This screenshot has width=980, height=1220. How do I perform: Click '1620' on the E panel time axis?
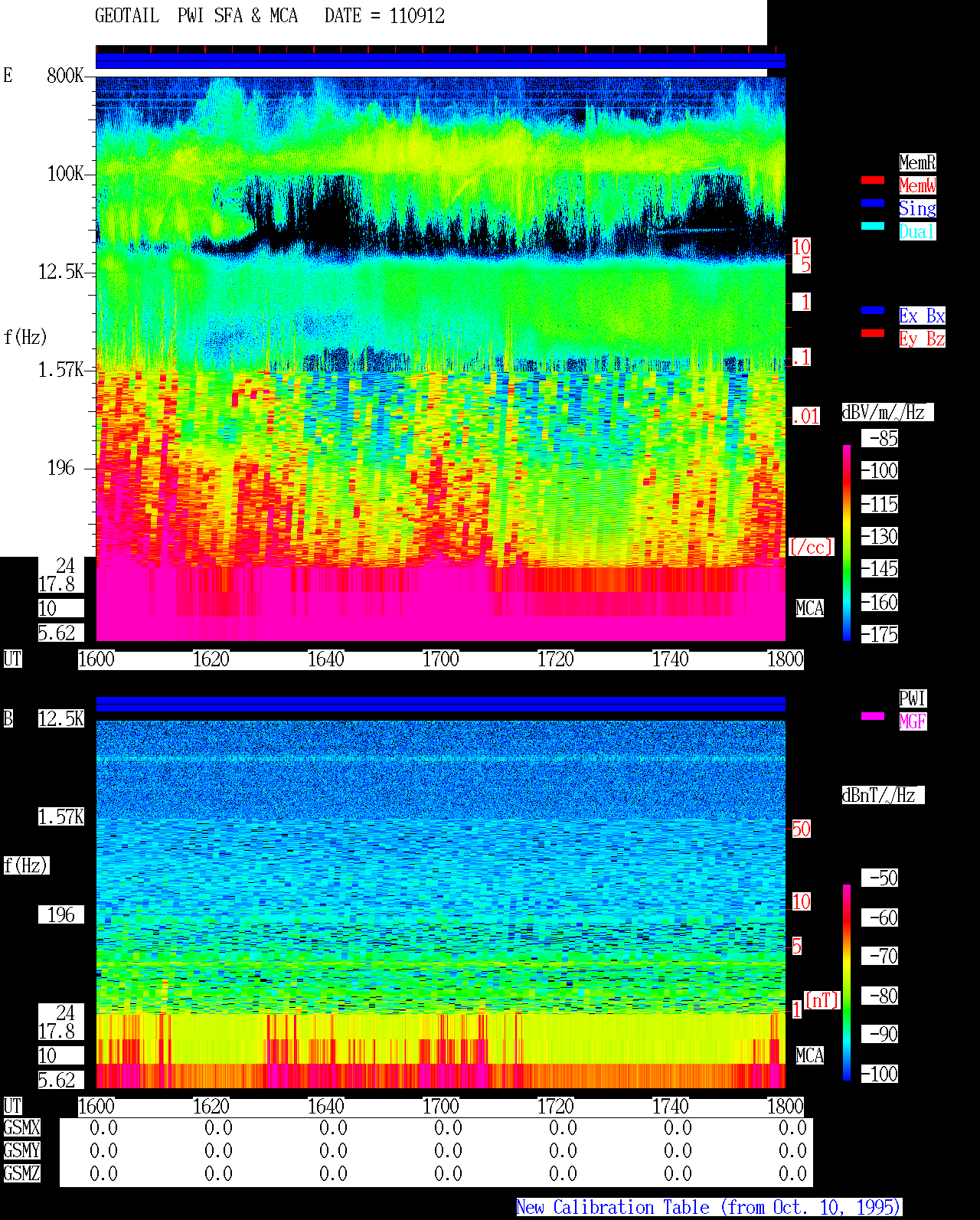211,659
